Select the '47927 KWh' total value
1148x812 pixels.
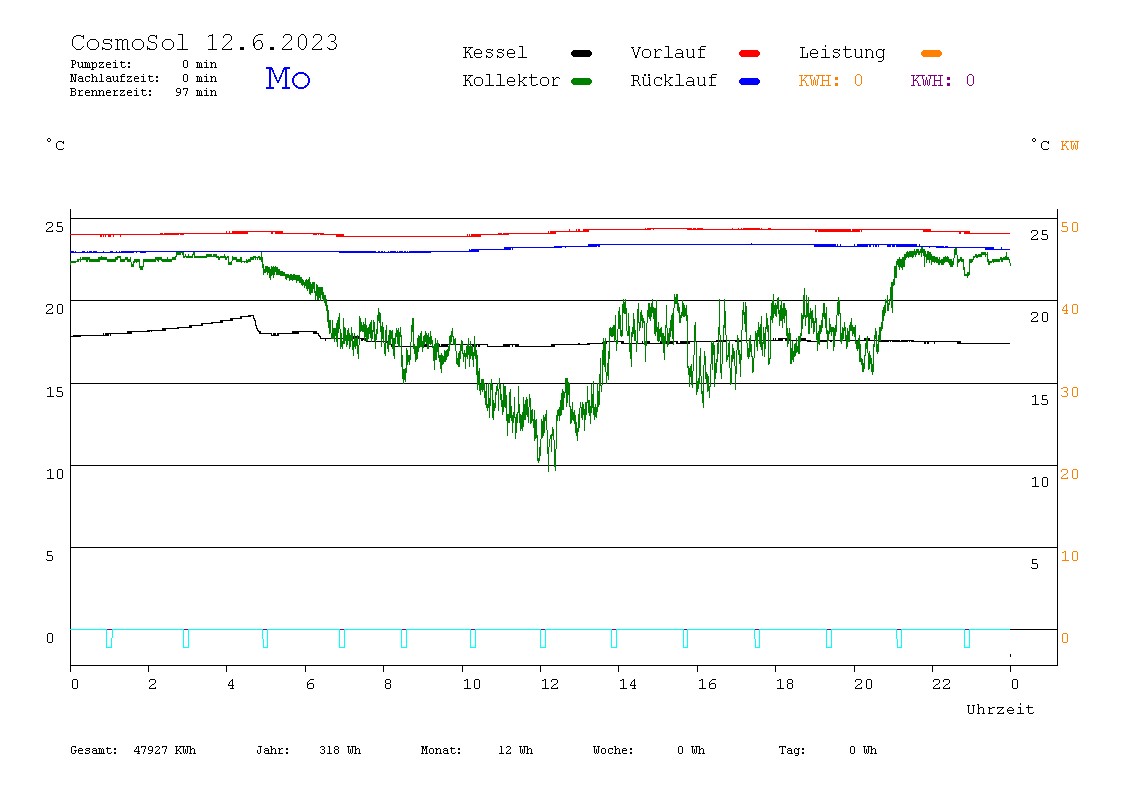pos(165,750)
